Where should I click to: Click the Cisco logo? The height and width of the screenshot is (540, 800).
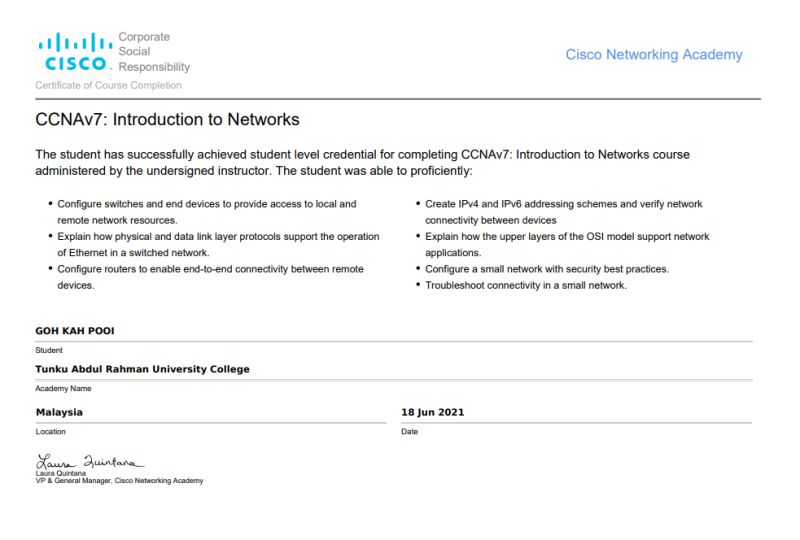pyautogui.click(x=75, y=52)
